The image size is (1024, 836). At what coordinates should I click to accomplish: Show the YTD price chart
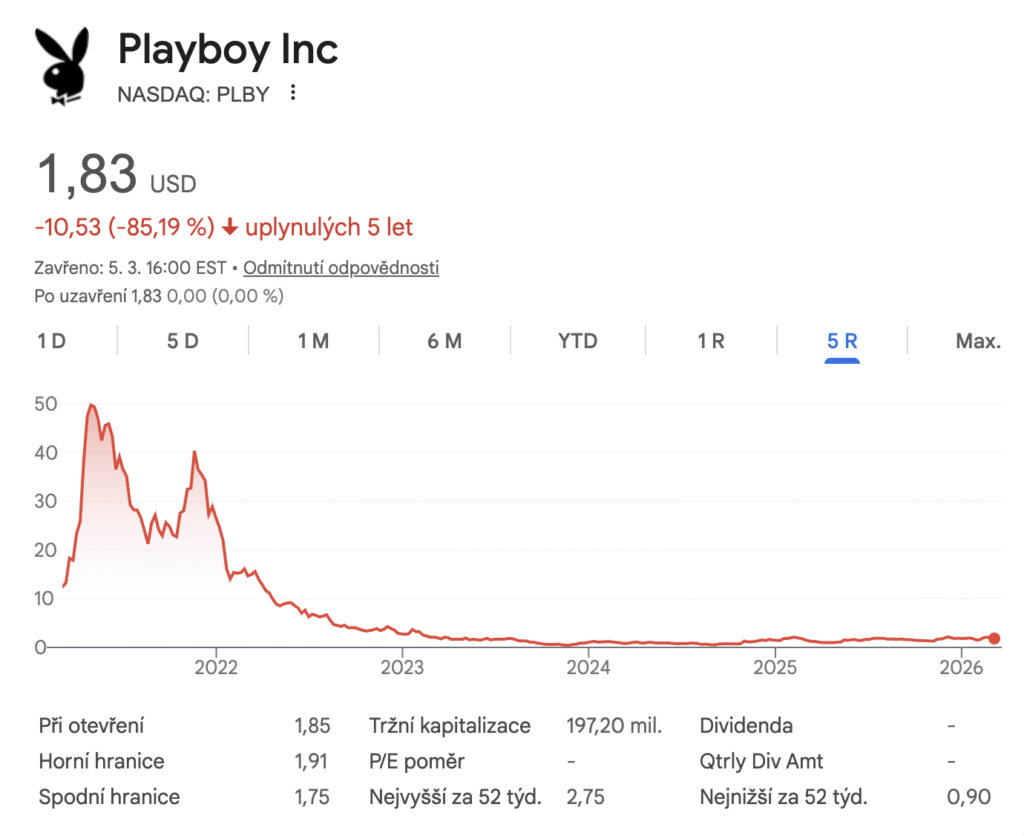(578, 341)
